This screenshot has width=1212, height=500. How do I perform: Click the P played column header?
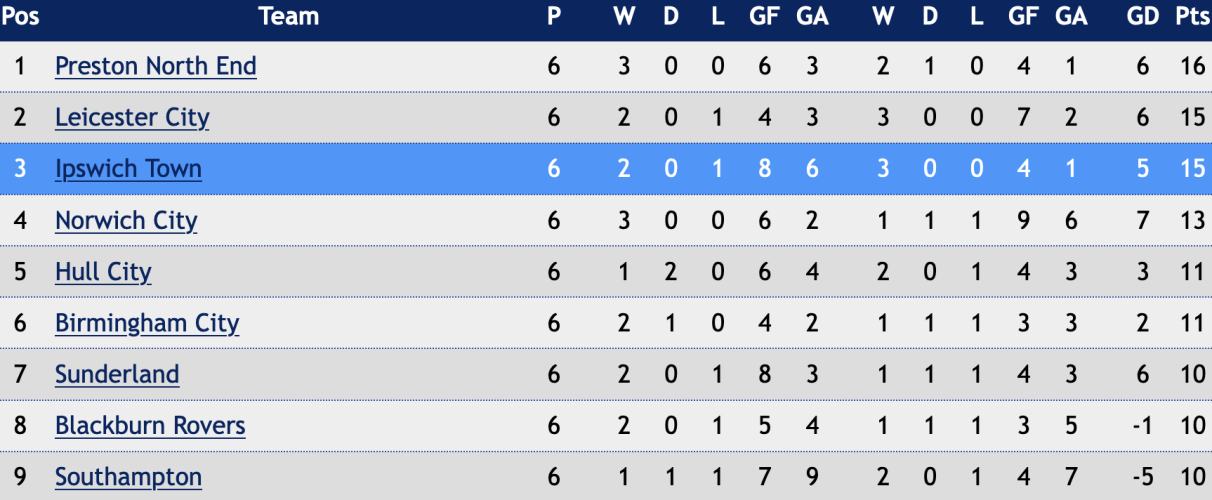(x=554, y=16)
